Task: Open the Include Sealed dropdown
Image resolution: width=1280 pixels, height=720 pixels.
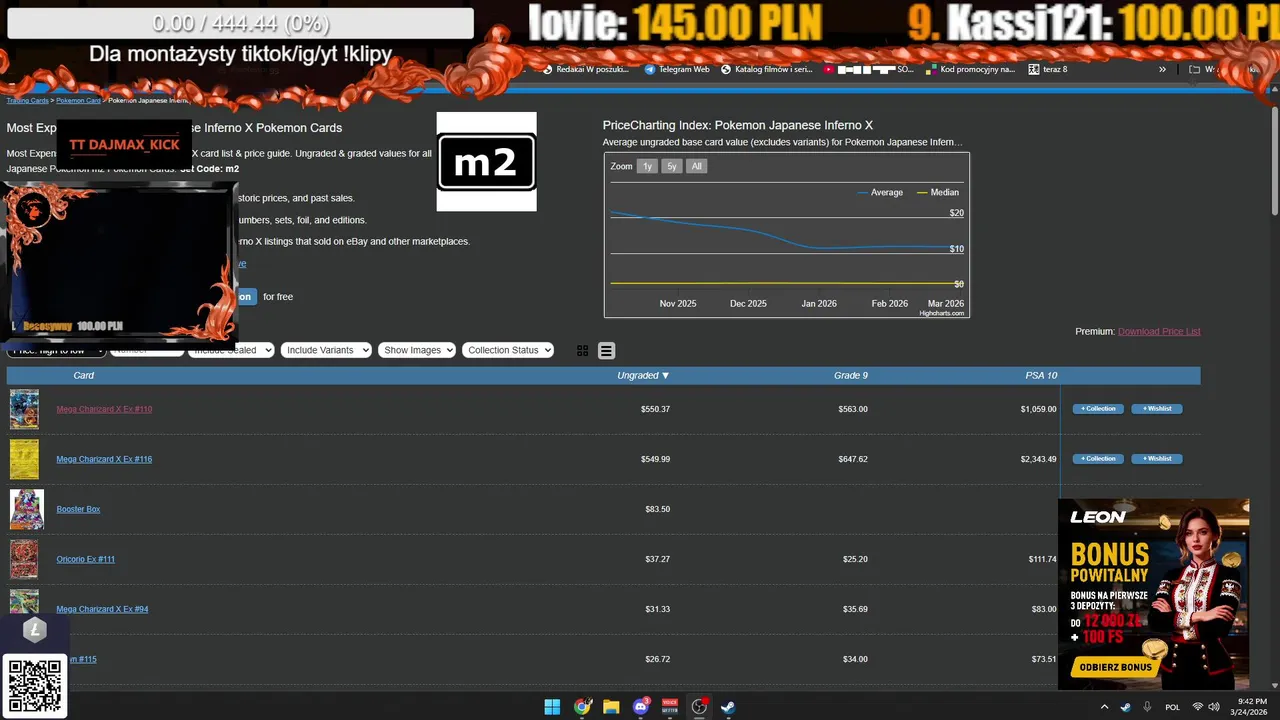Action: (232, 350)
